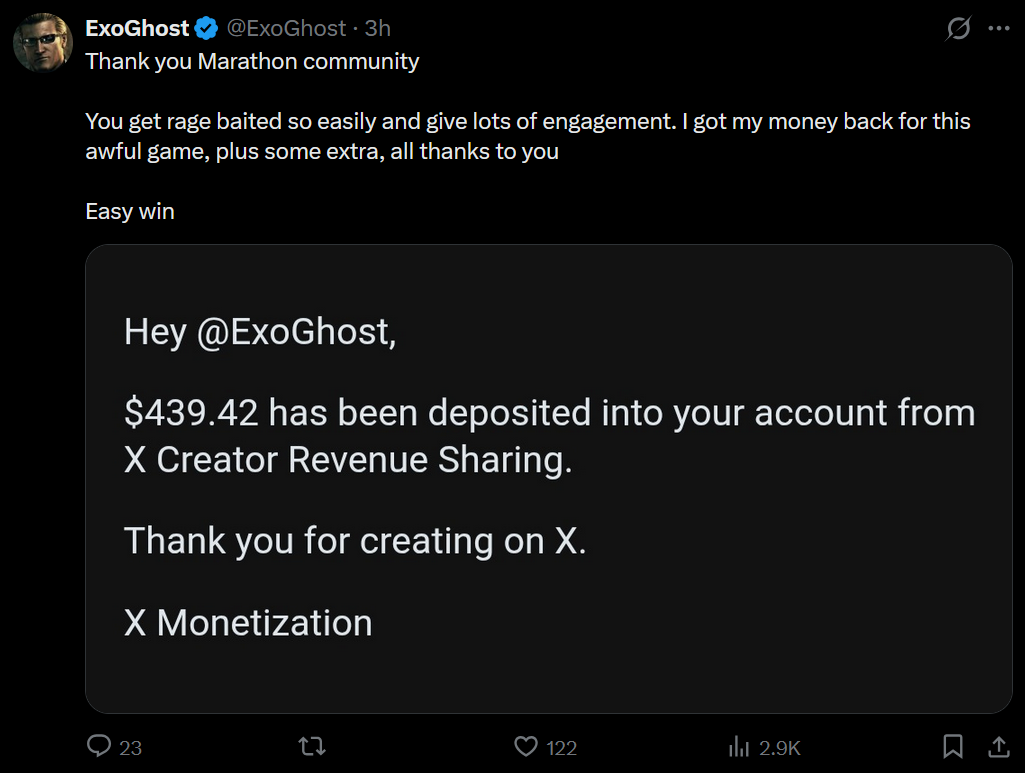Click the Grok slashed-circle icon
This screenshot has width=1025, height=773.
coord(958,28)
